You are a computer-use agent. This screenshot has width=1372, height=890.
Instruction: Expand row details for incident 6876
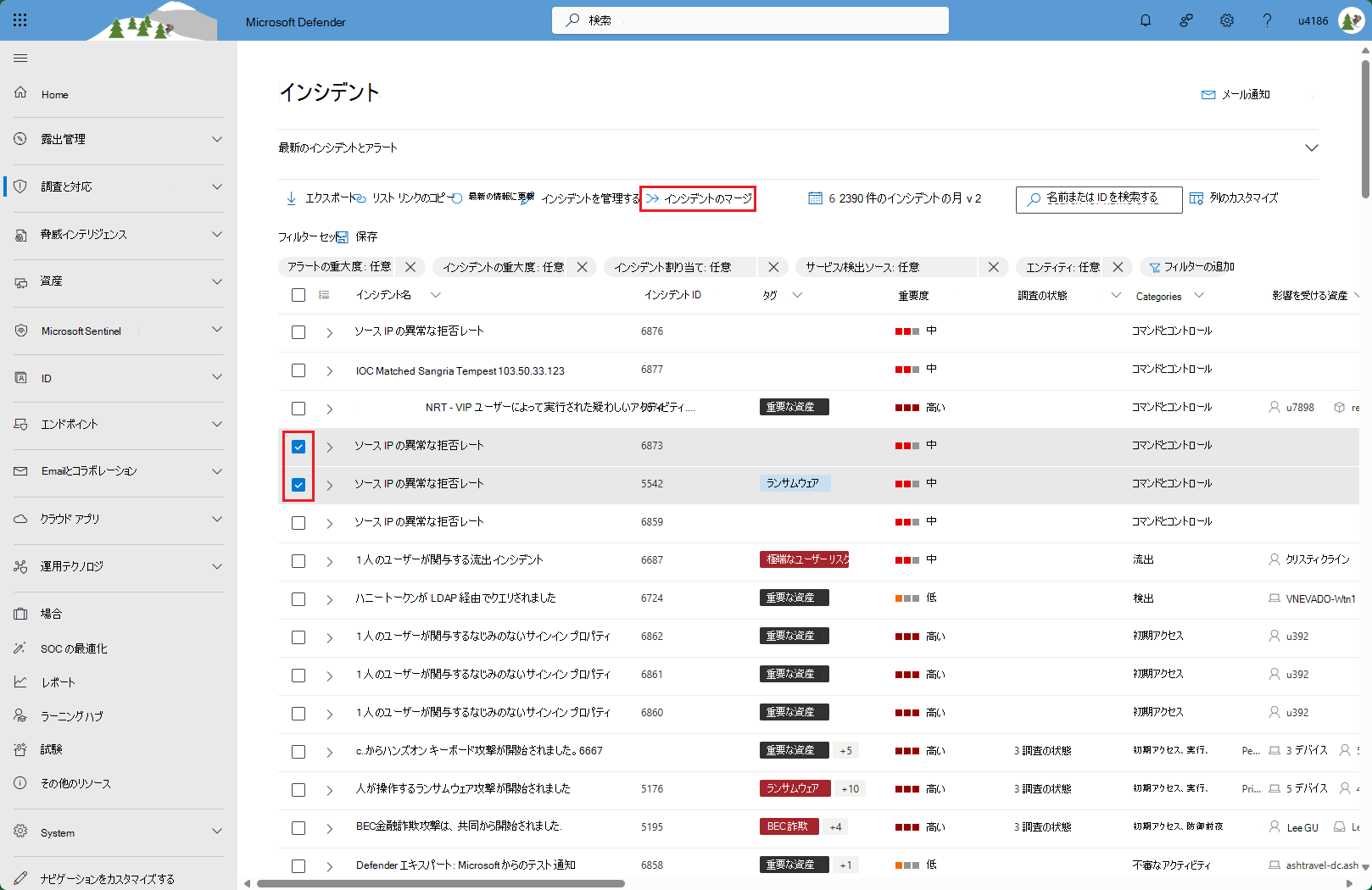[330, 332]
